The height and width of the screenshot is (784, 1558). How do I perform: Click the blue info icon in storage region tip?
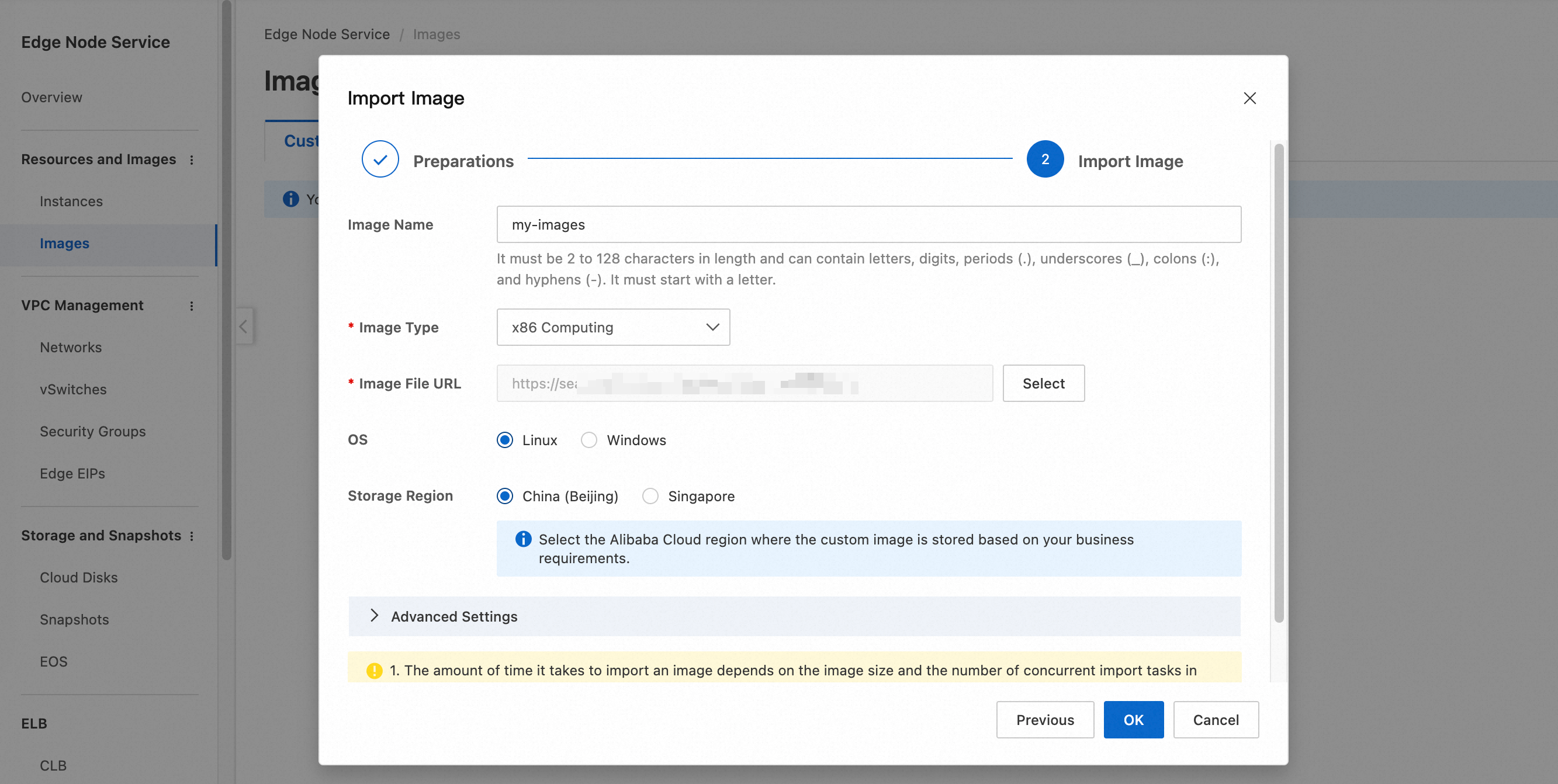pyautogui.click(x=523, y=539)
